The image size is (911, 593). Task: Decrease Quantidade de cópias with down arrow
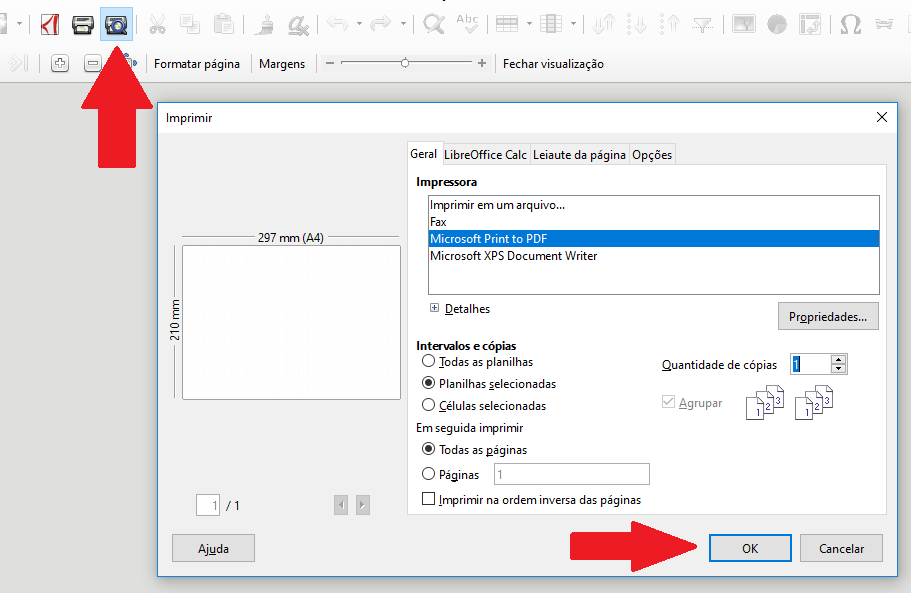[838, 368]
